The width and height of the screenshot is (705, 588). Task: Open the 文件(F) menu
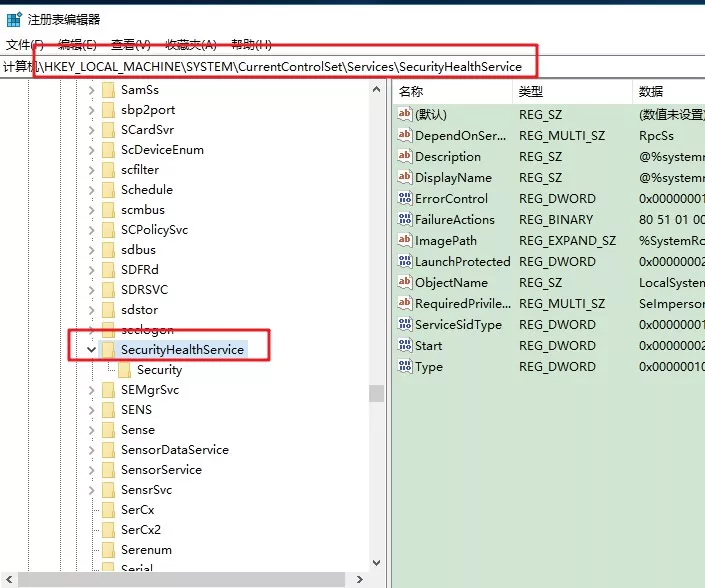[24, 45]
